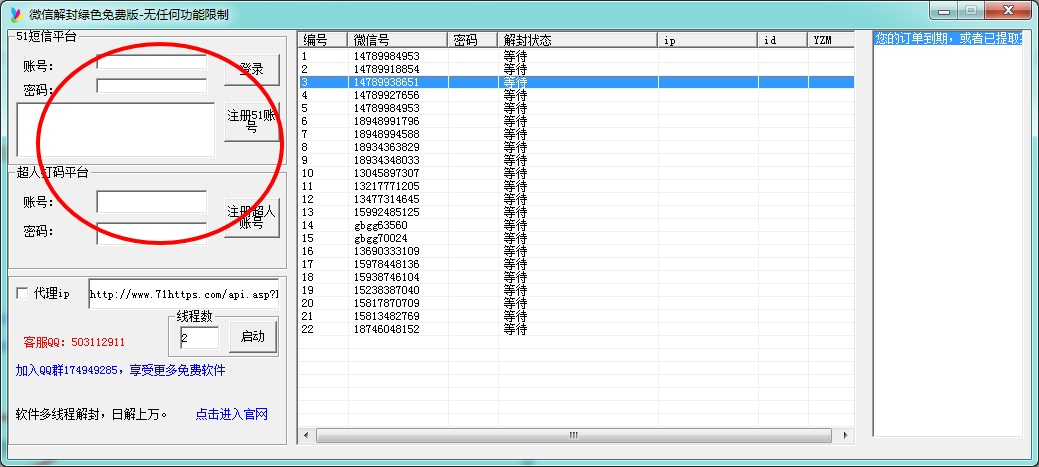Sort by the 微信号 column header

point(398,40)
